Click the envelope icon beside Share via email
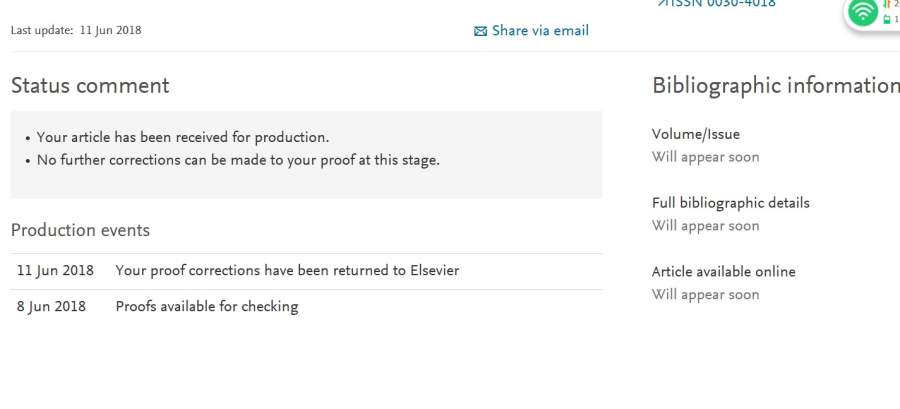 (x=480, y=31)
